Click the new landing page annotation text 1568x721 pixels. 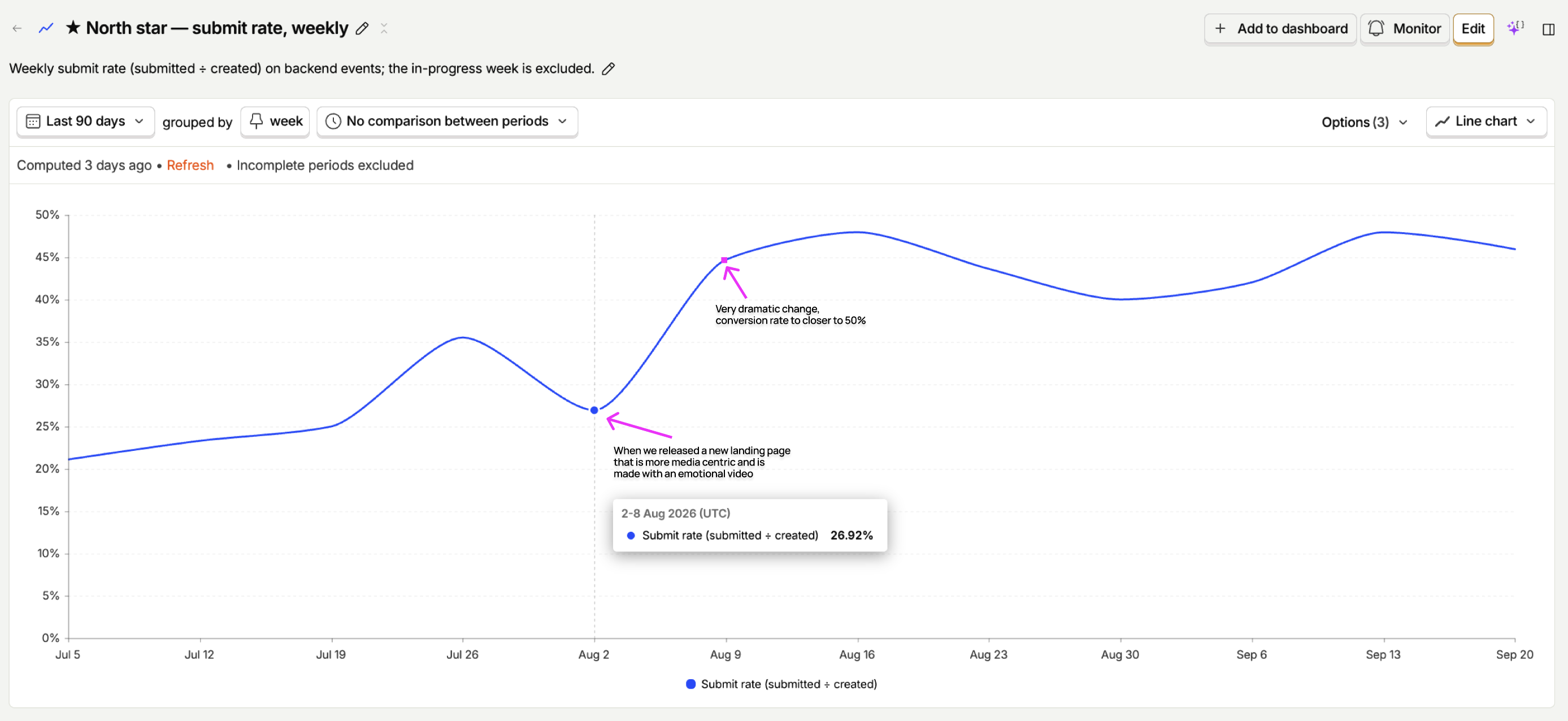point(702,462)
